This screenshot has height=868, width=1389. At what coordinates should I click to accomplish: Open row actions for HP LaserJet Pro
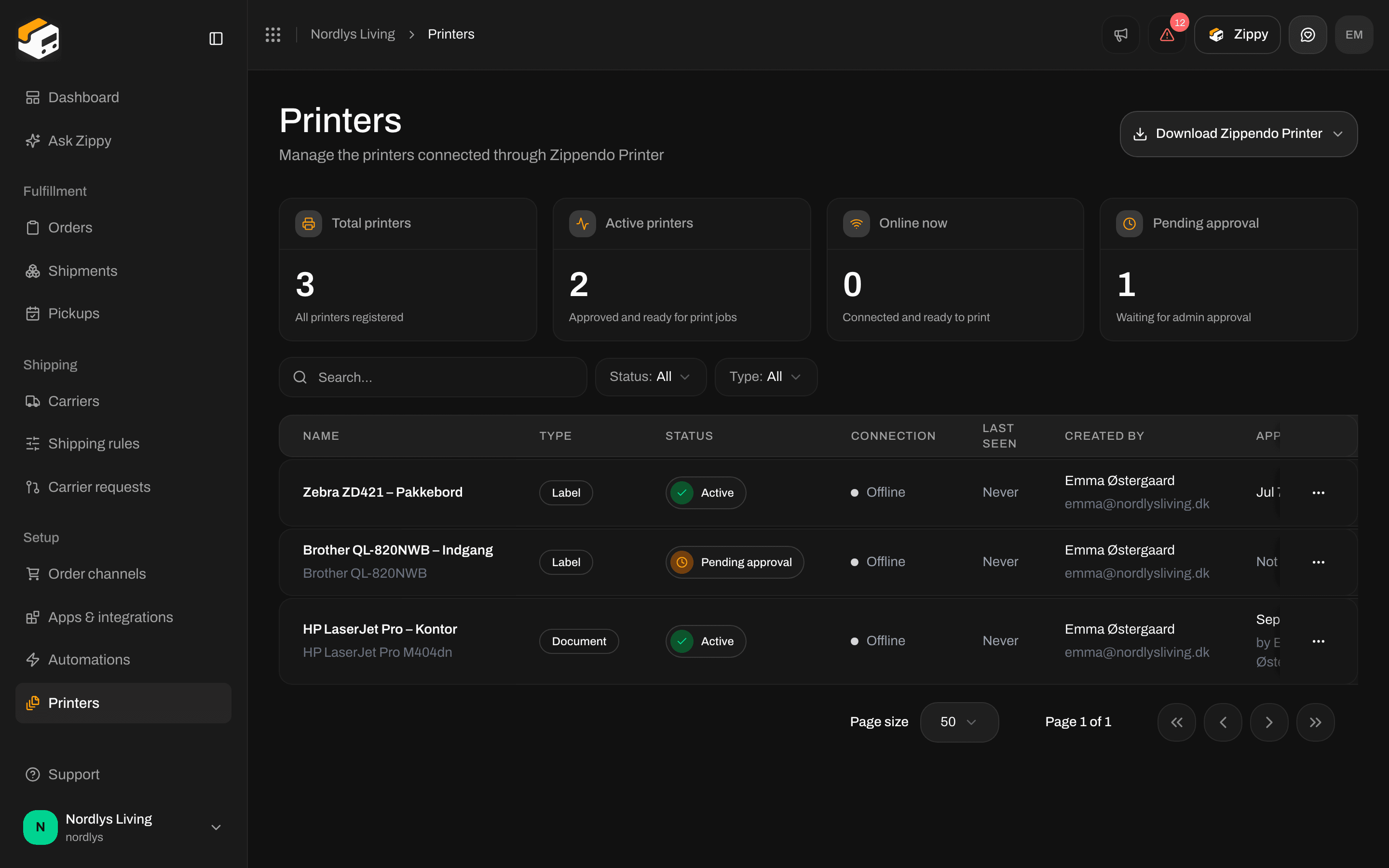(x=1319, y=641)
